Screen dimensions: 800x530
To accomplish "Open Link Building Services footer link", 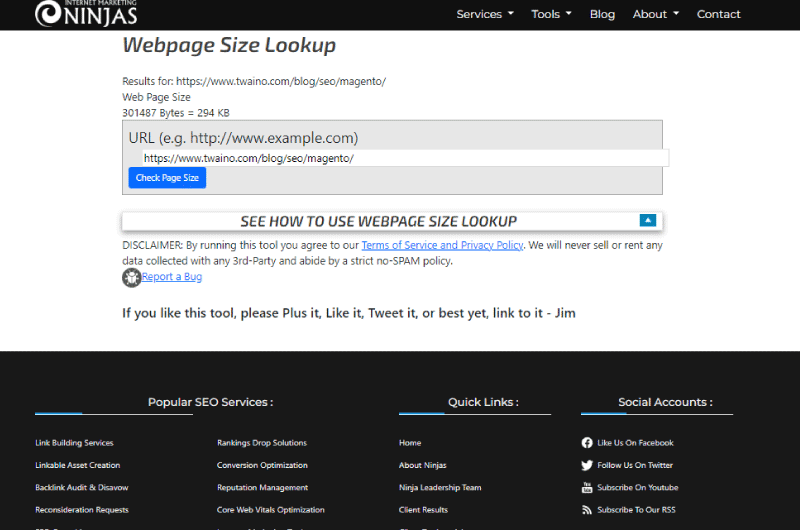I will pos(74,443).
